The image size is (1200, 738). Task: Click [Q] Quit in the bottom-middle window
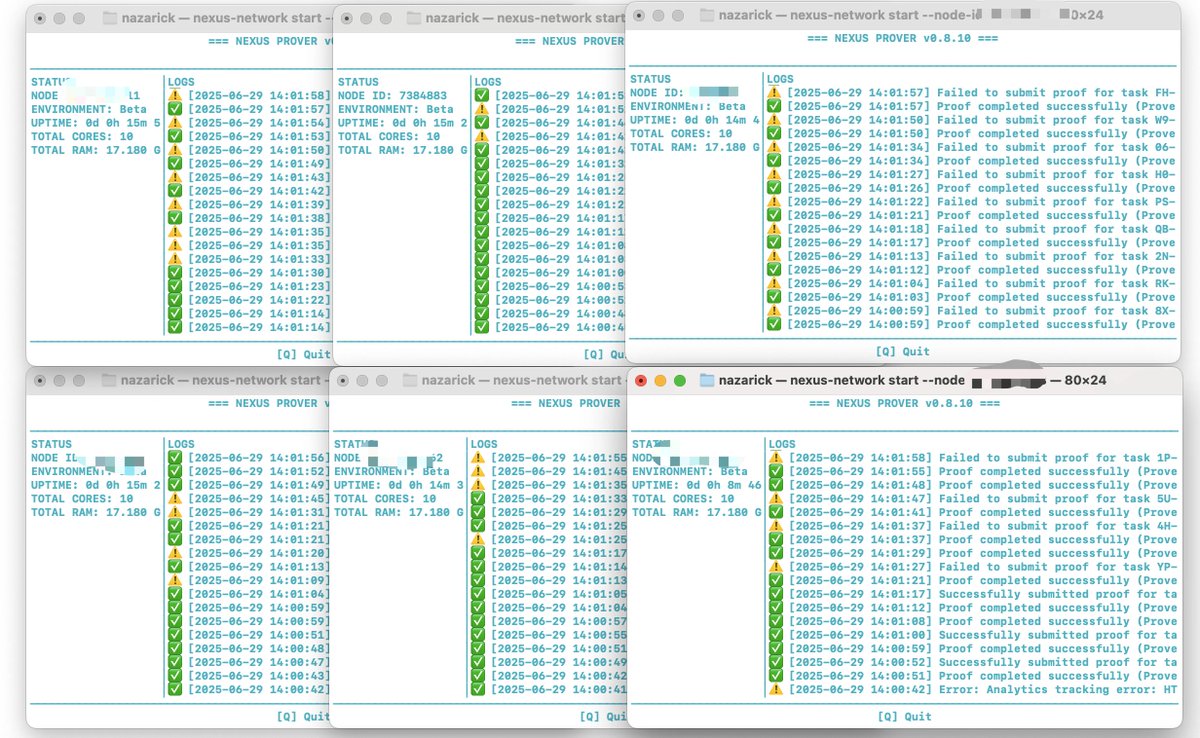point(601,717)
